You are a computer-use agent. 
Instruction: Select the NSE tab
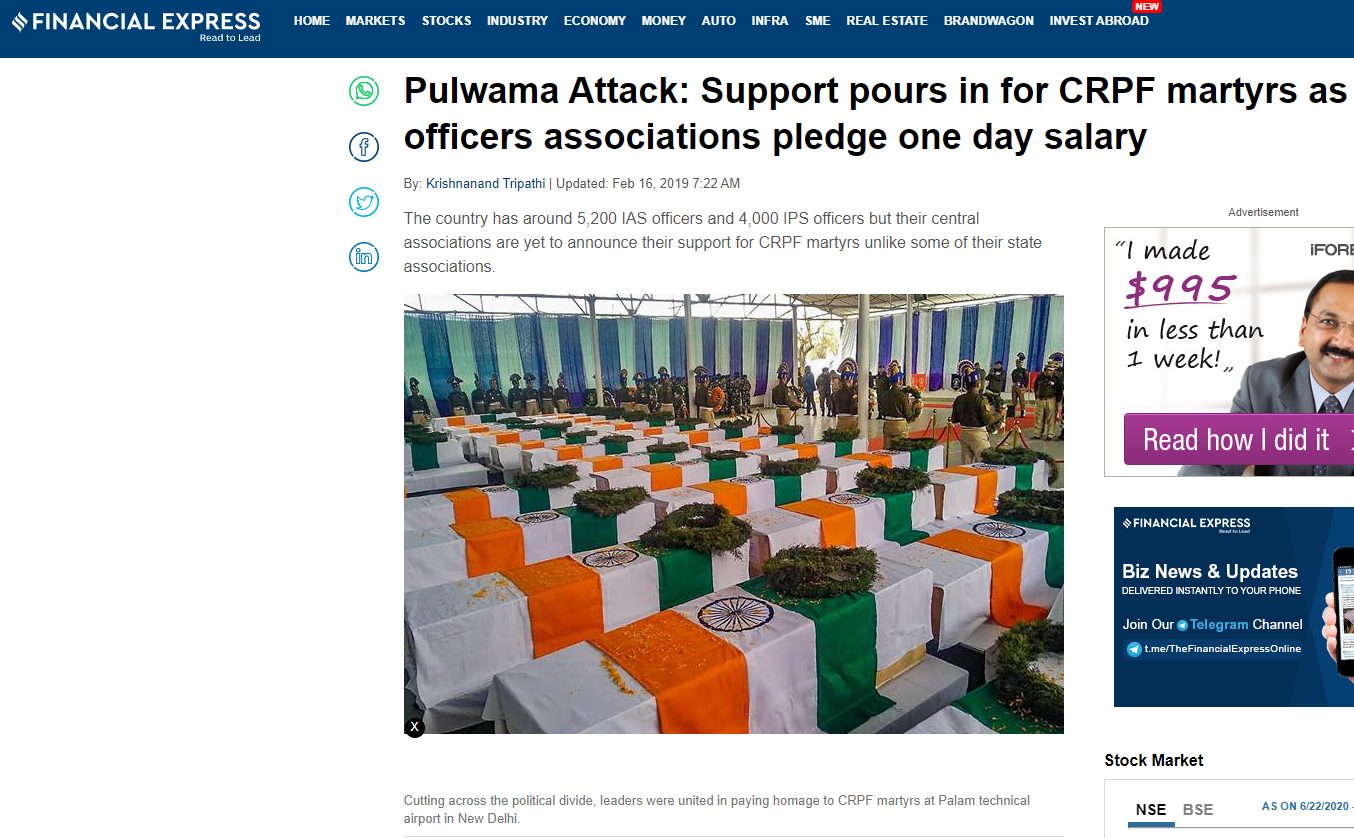click(1151, 810)
